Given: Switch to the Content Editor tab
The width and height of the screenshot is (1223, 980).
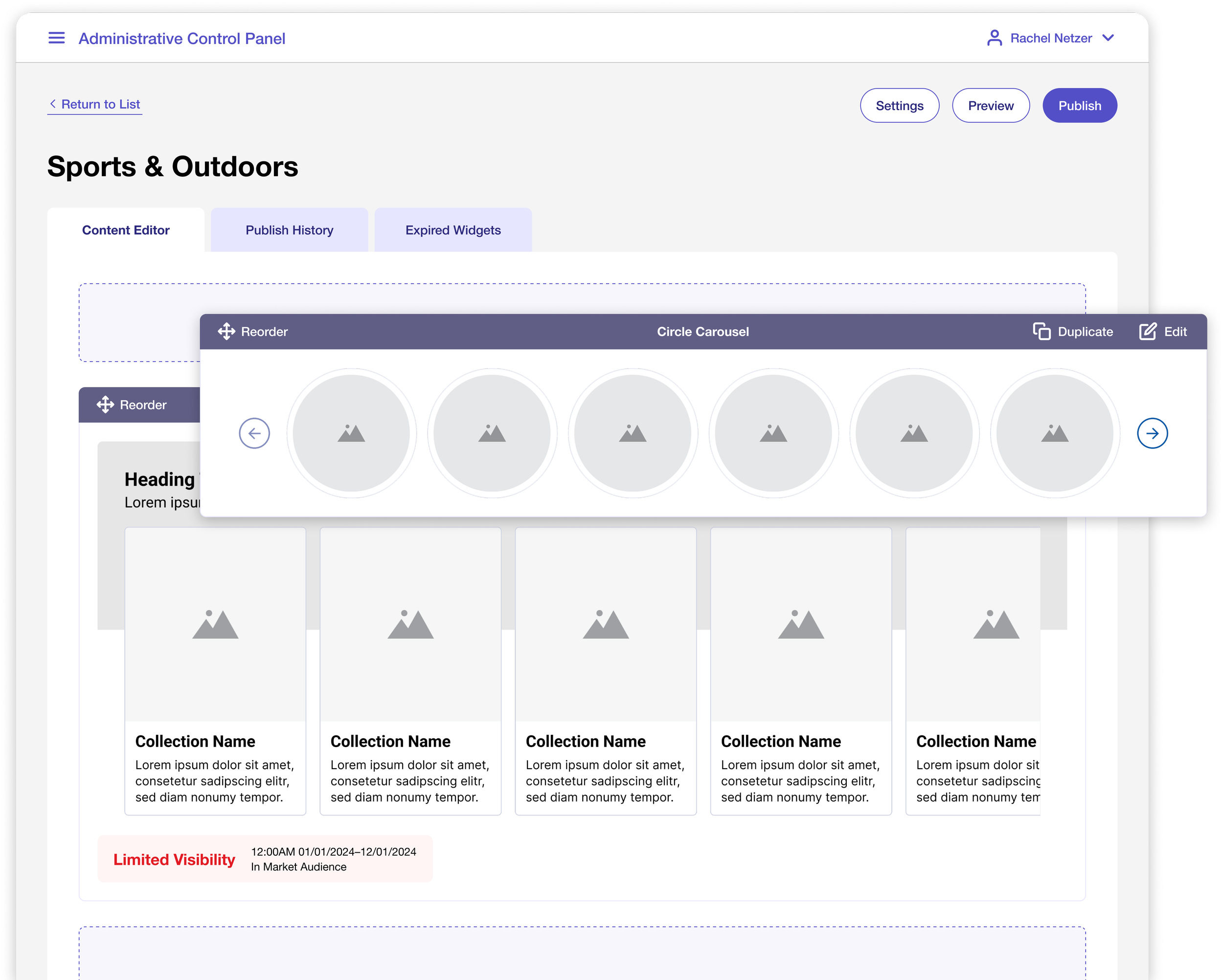Looking at the screenshot, I should click(x=125, y=230).
